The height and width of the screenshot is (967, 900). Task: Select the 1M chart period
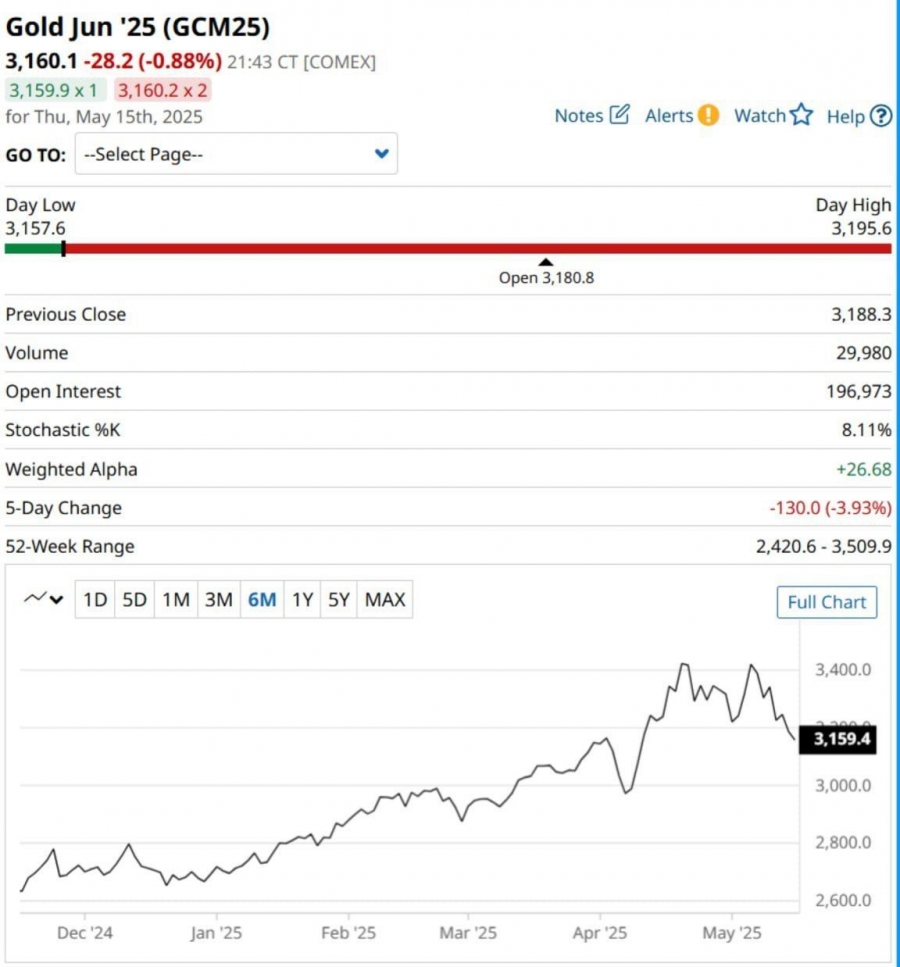[x=176, y=599]
